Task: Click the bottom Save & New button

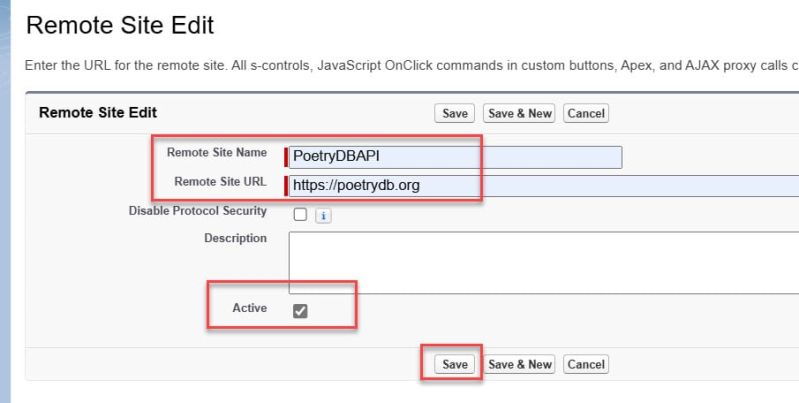Action: 519,364
